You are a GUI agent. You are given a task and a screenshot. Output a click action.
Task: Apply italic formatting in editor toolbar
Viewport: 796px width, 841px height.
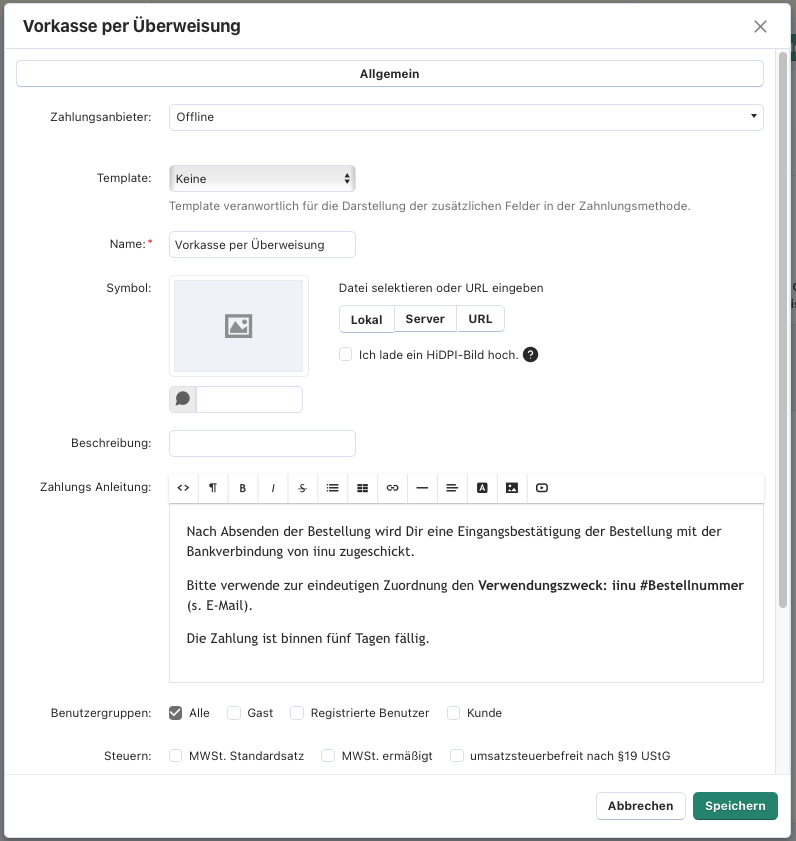(x=273, y=488)
